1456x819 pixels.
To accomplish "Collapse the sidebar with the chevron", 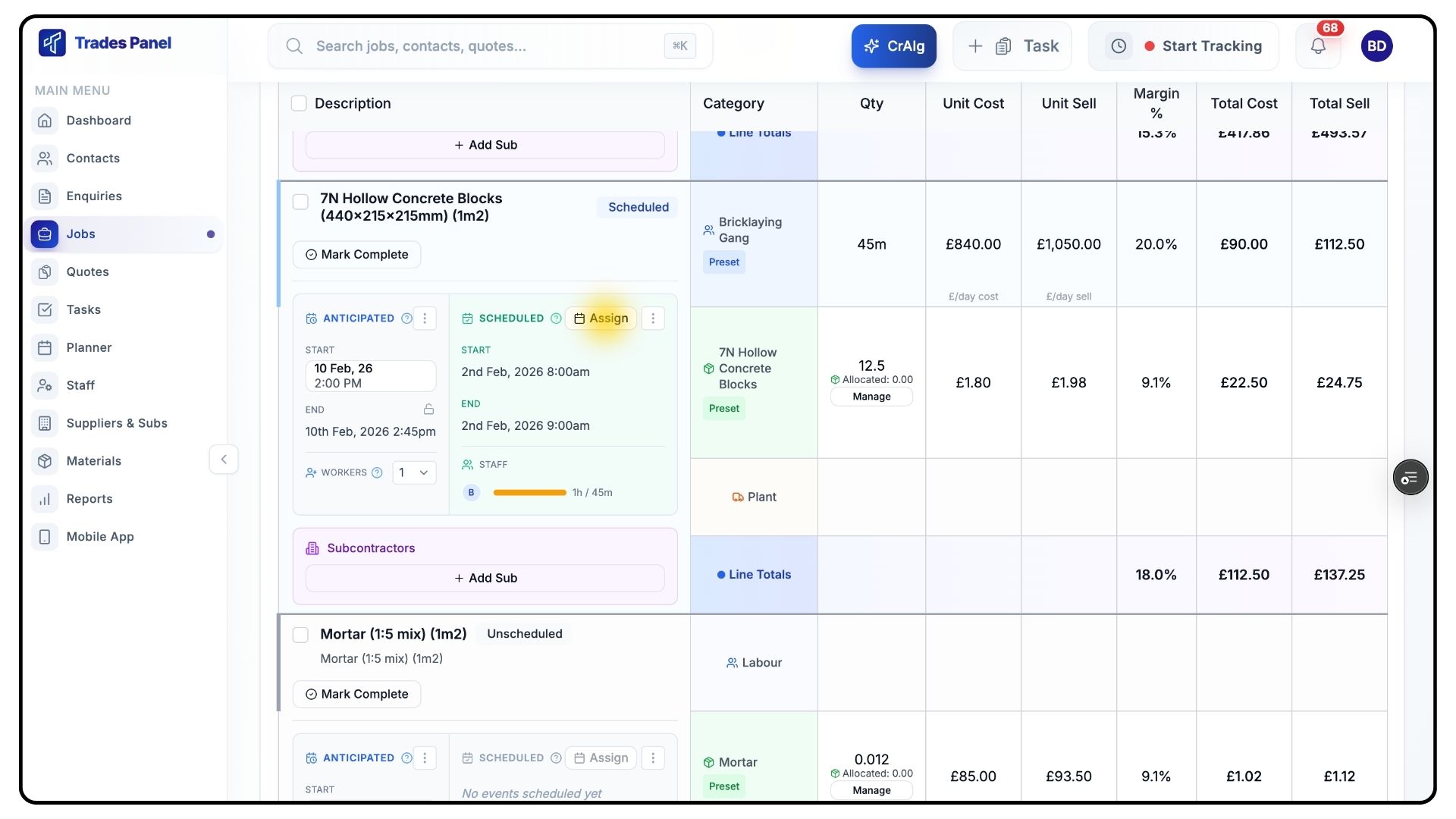I will [x=224, y=460].
